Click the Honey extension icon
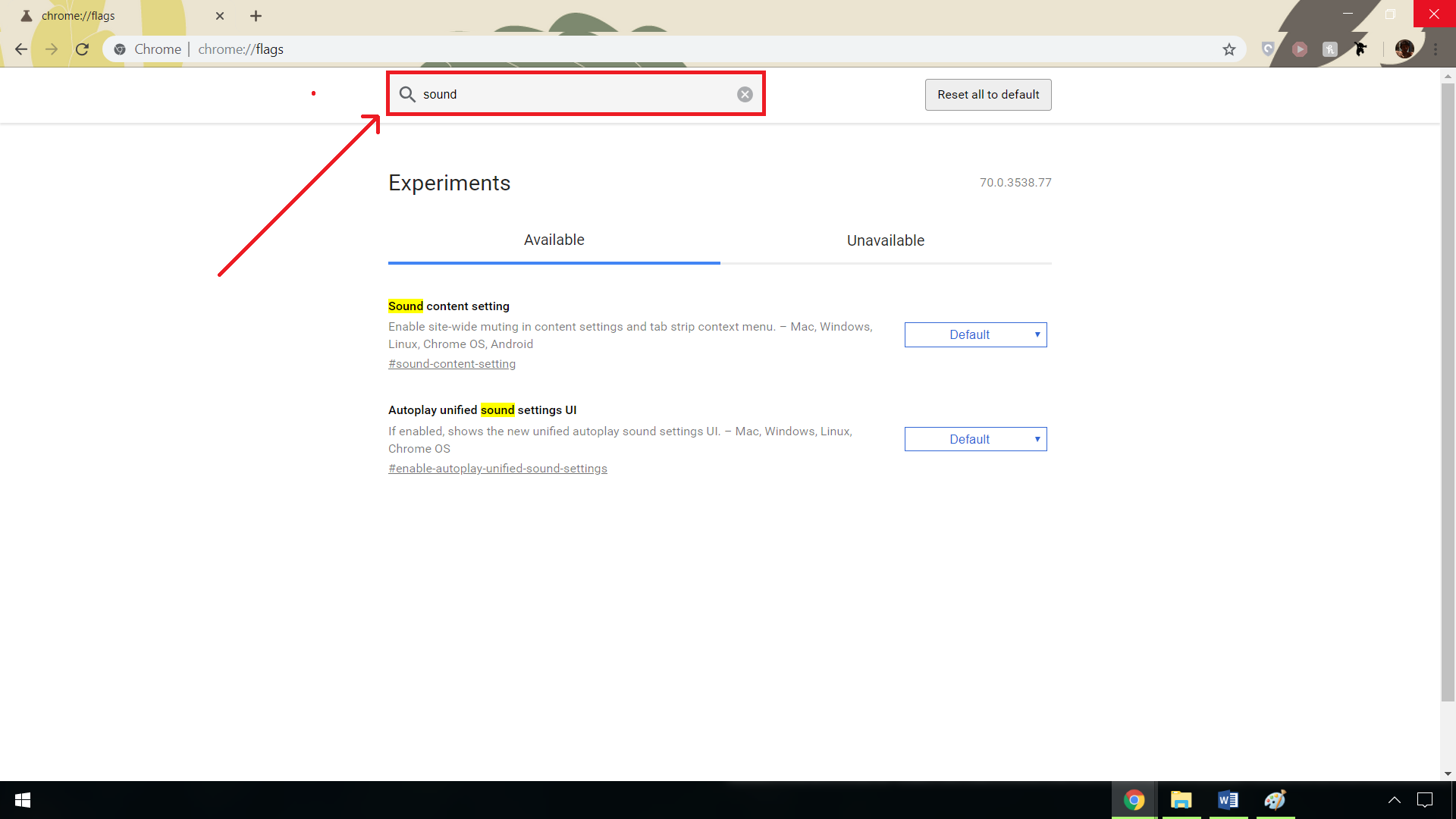 tap(1329, 49)
